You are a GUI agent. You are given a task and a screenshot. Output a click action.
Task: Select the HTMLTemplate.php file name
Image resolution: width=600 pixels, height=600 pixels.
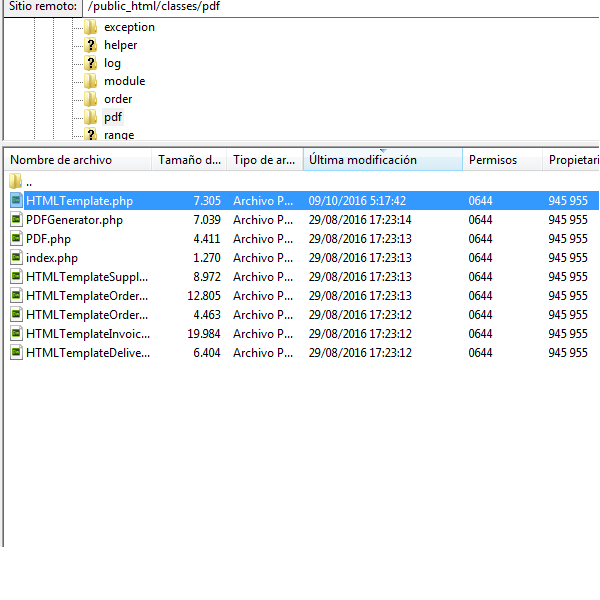click(80, 201)
